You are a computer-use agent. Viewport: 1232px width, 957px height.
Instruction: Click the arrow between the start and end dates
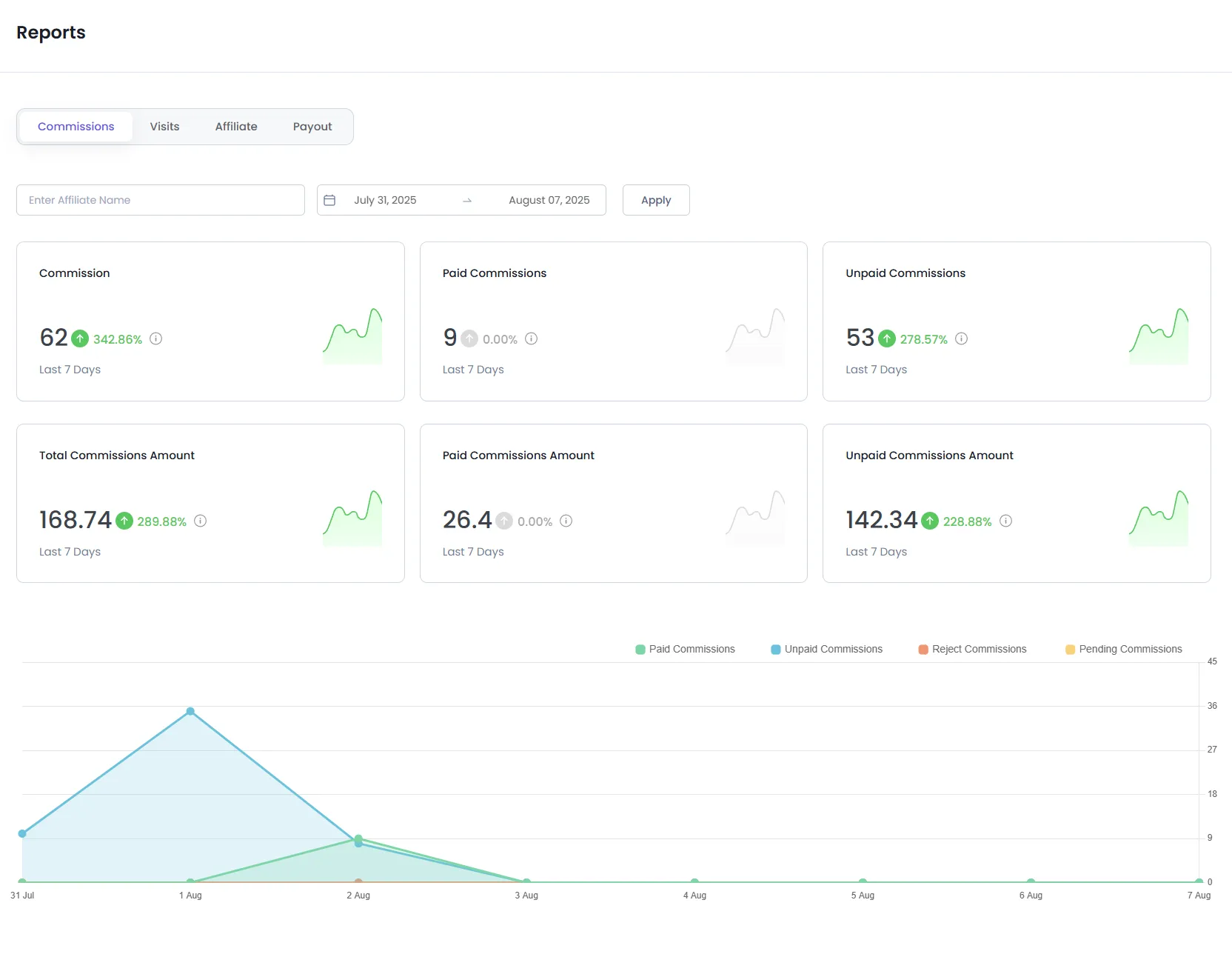[467, 201]
